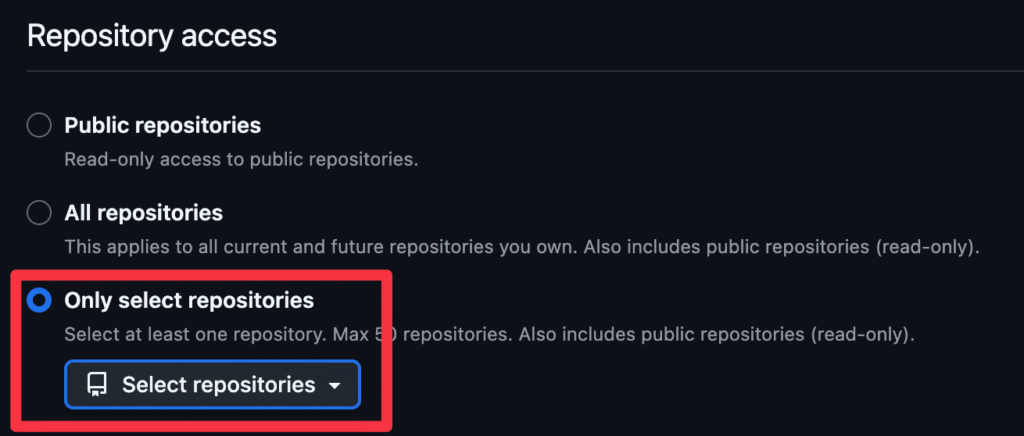
Task: Click the repository book icon in the button
Action: [x=97, y=385]
